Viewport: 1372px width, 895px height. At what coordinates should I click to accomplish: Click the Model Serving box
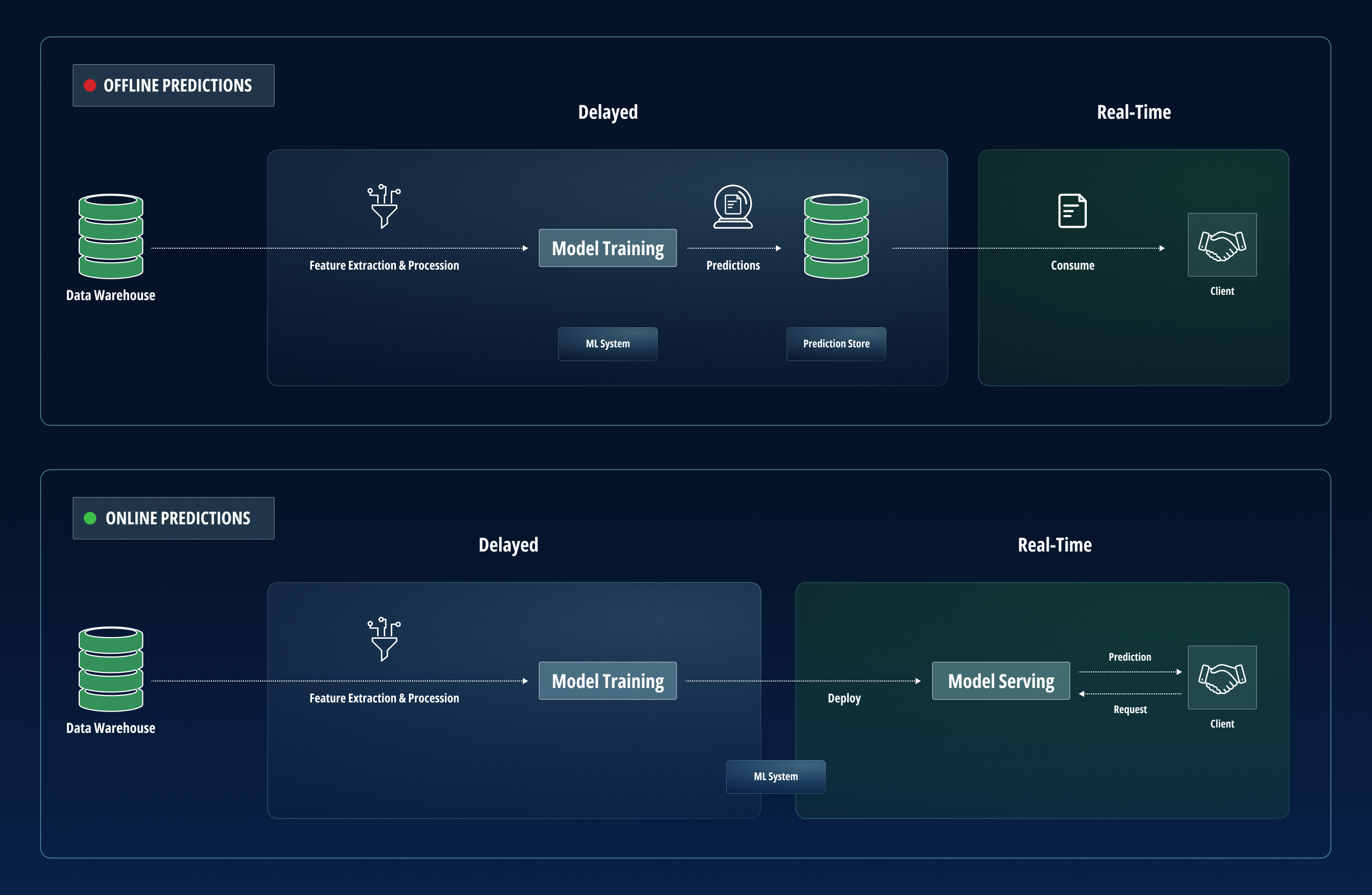pyautogui.click(x=1001, y=681)
